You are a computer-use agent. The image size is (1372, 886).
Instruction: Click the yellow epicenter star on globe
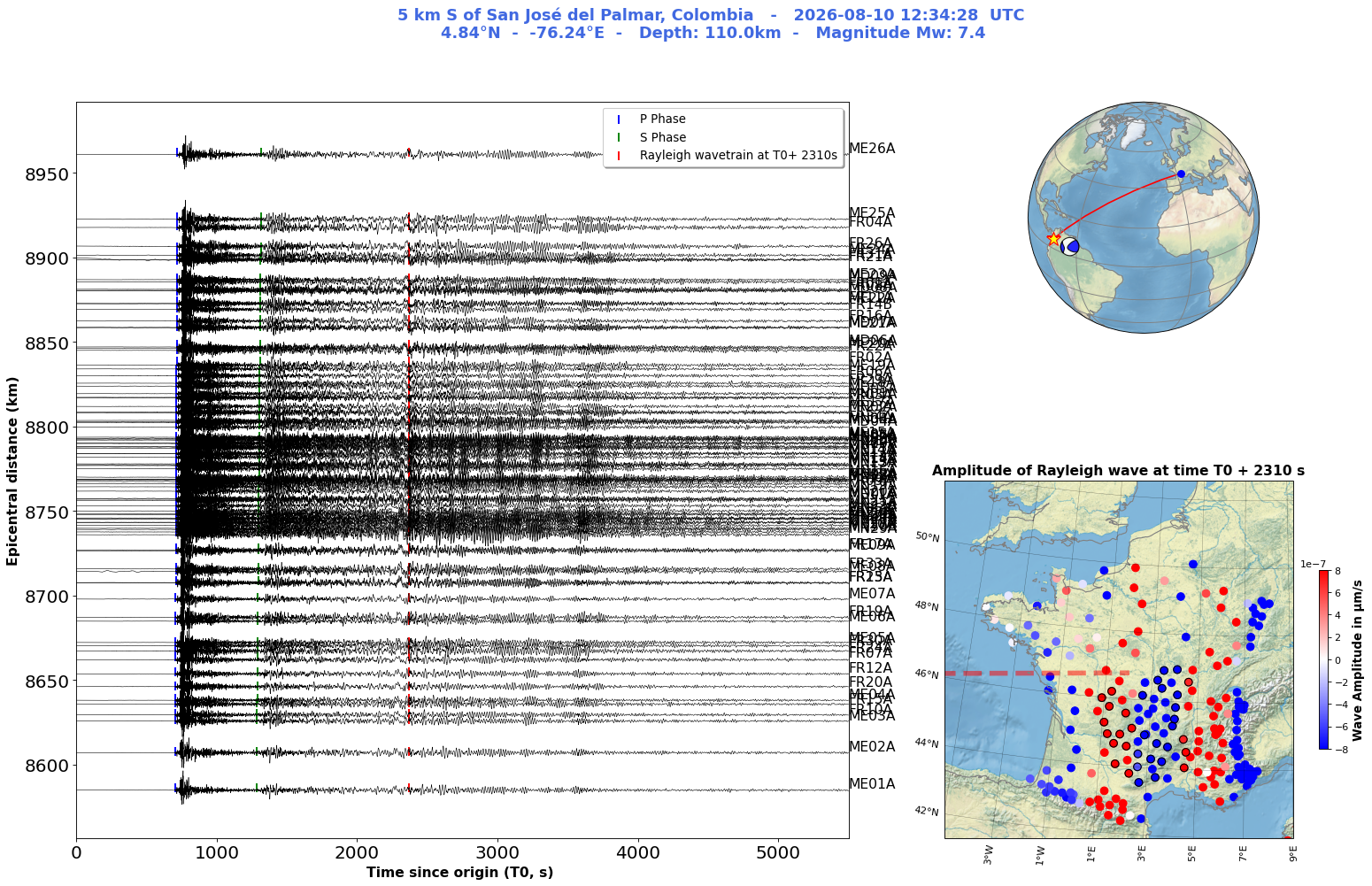coord(1053,238)
